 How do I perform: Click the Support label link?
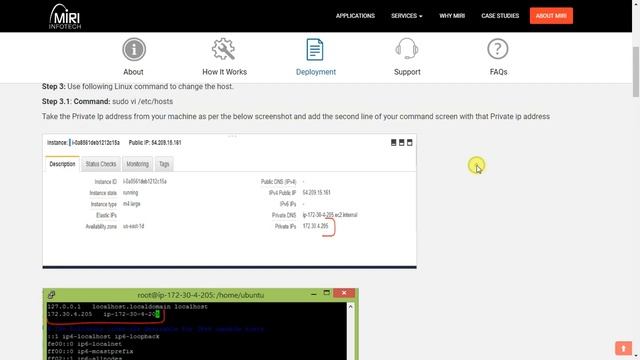click(x=407, y=72)
